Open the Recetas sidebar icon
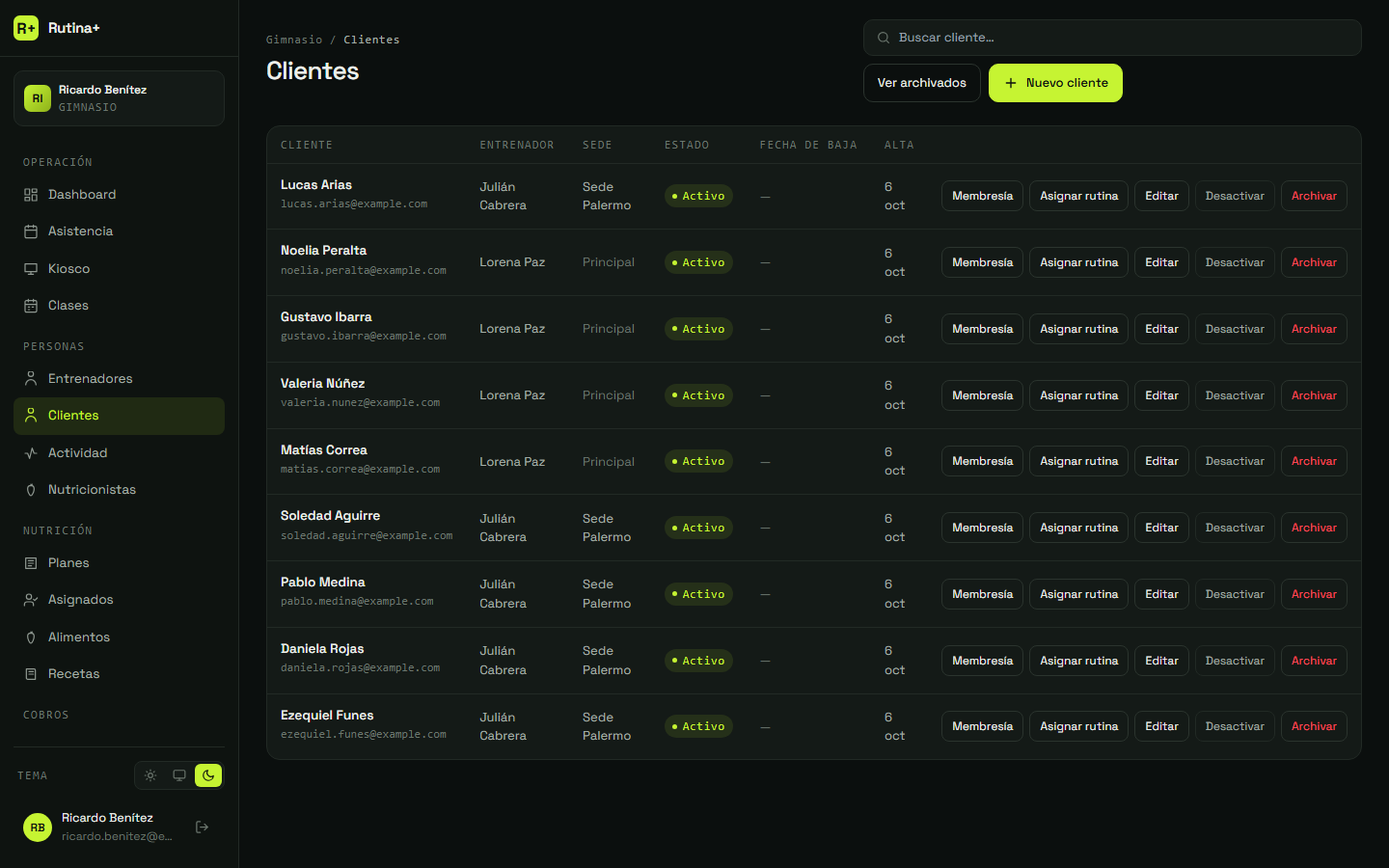1389x868 pixels. click(x=31, y=674)
